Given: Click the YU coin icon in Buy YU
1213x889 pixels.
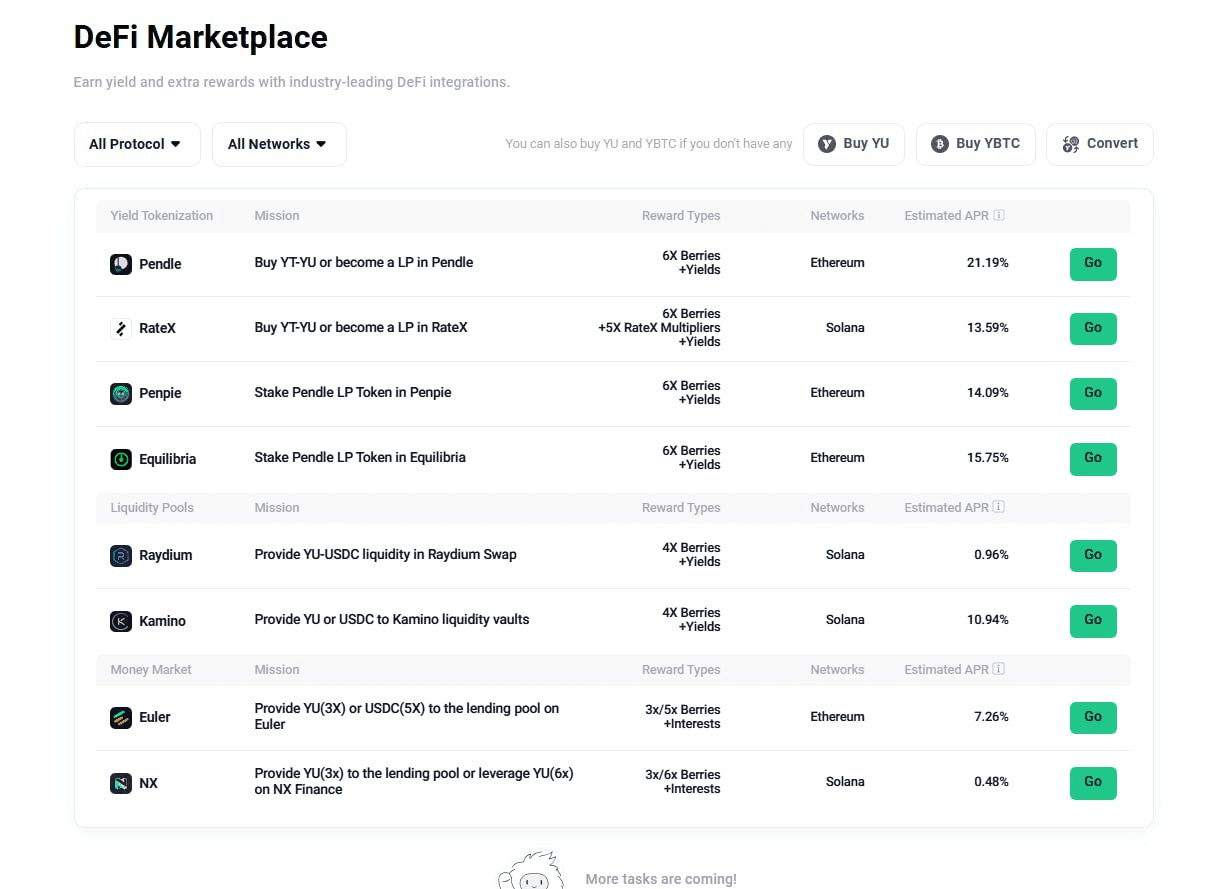Looking at the screenshot, I should [x=827, y=144].
